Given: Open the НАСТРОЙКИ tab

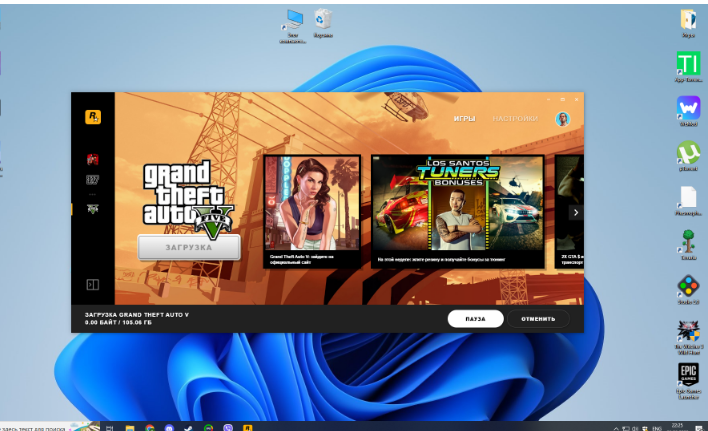Looking at the screenshot, I should tap(515, 119).
